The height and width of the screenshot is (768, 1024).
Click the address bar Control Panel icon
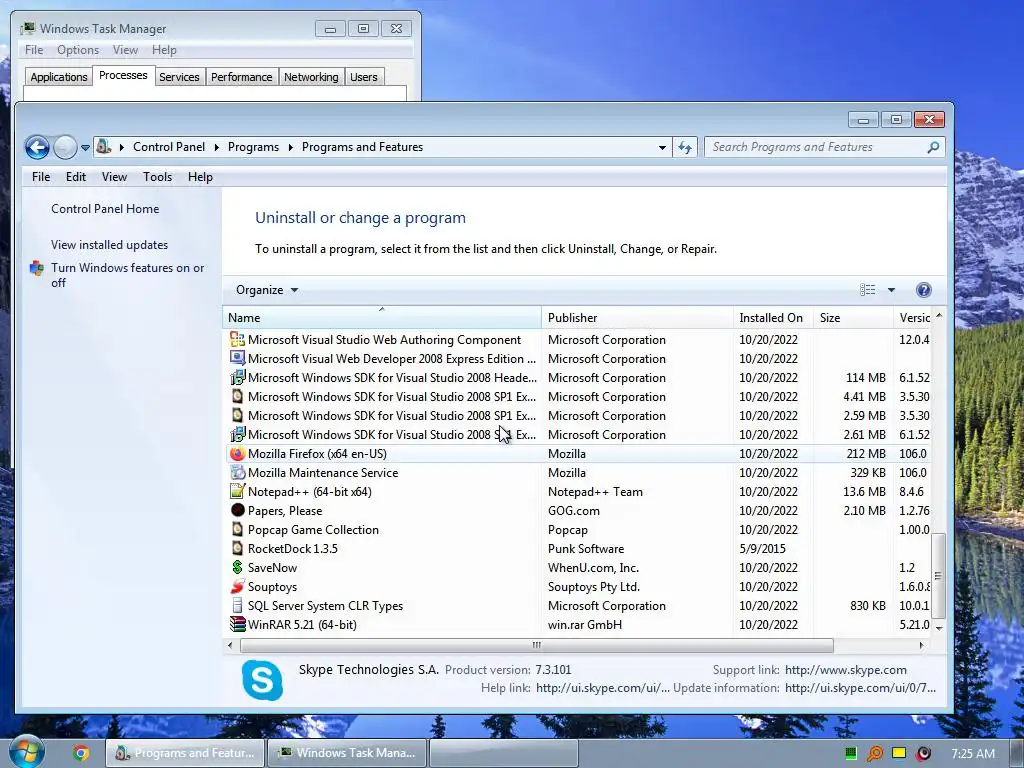pyautogui.click(x=104, y=147)
